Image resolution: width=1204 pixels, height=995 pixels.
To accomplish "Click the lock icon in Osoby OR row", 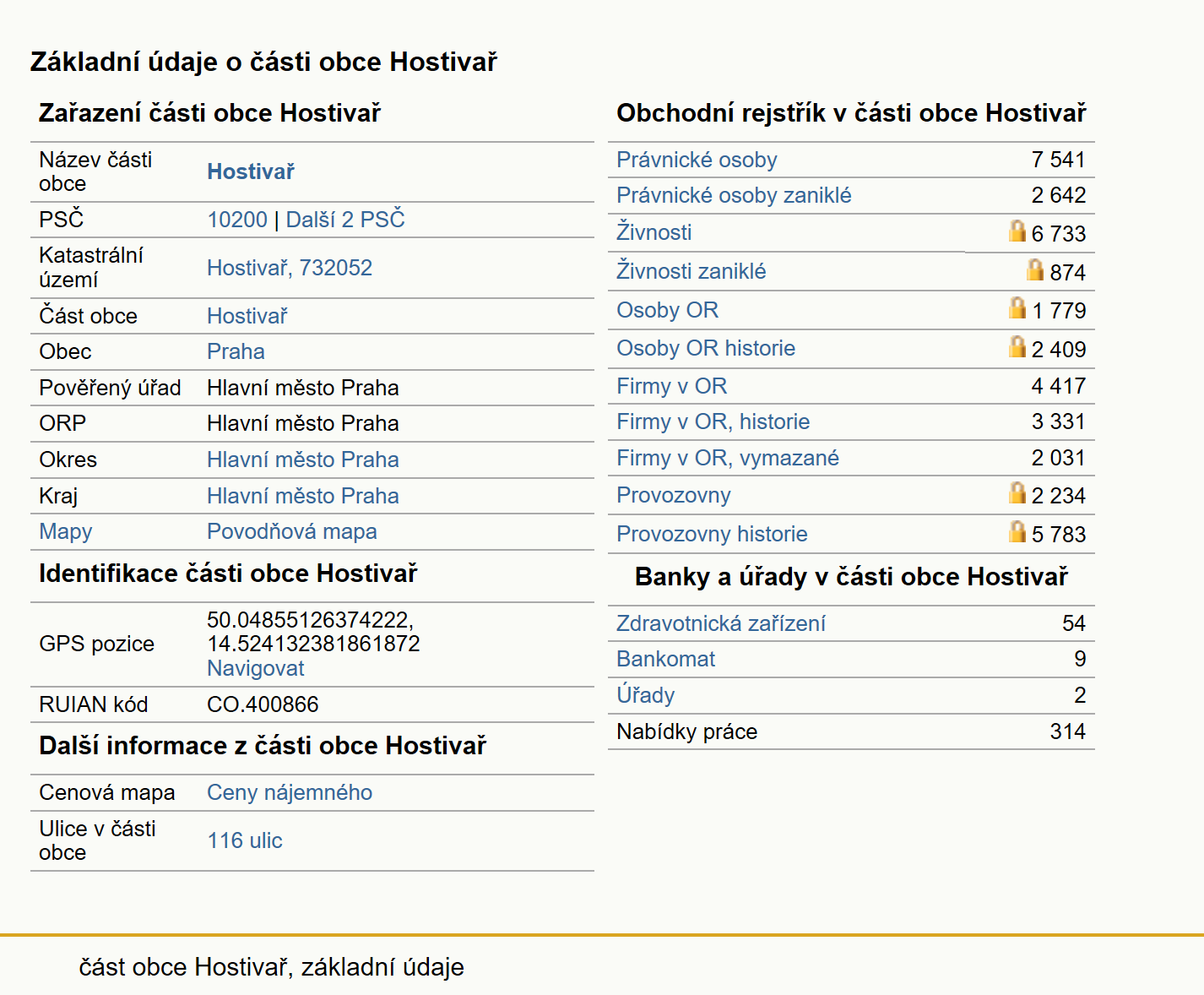I will [x=1017, y=307].
